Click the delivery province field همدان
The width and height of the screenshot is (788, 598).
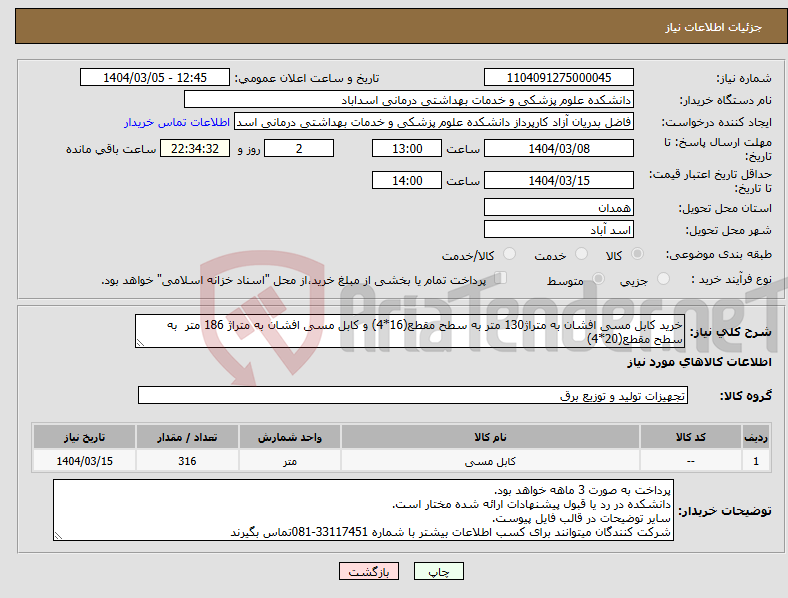pyautogui.click(x=559, y=207)
